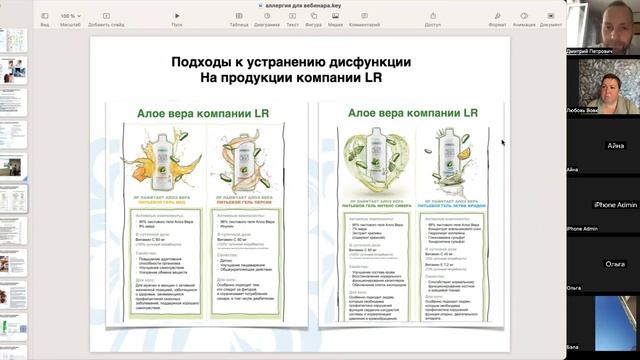Select the currently highlighted slide thumbnail in navigator
This screenshot has height=360, width=640.
pos(13,198)
